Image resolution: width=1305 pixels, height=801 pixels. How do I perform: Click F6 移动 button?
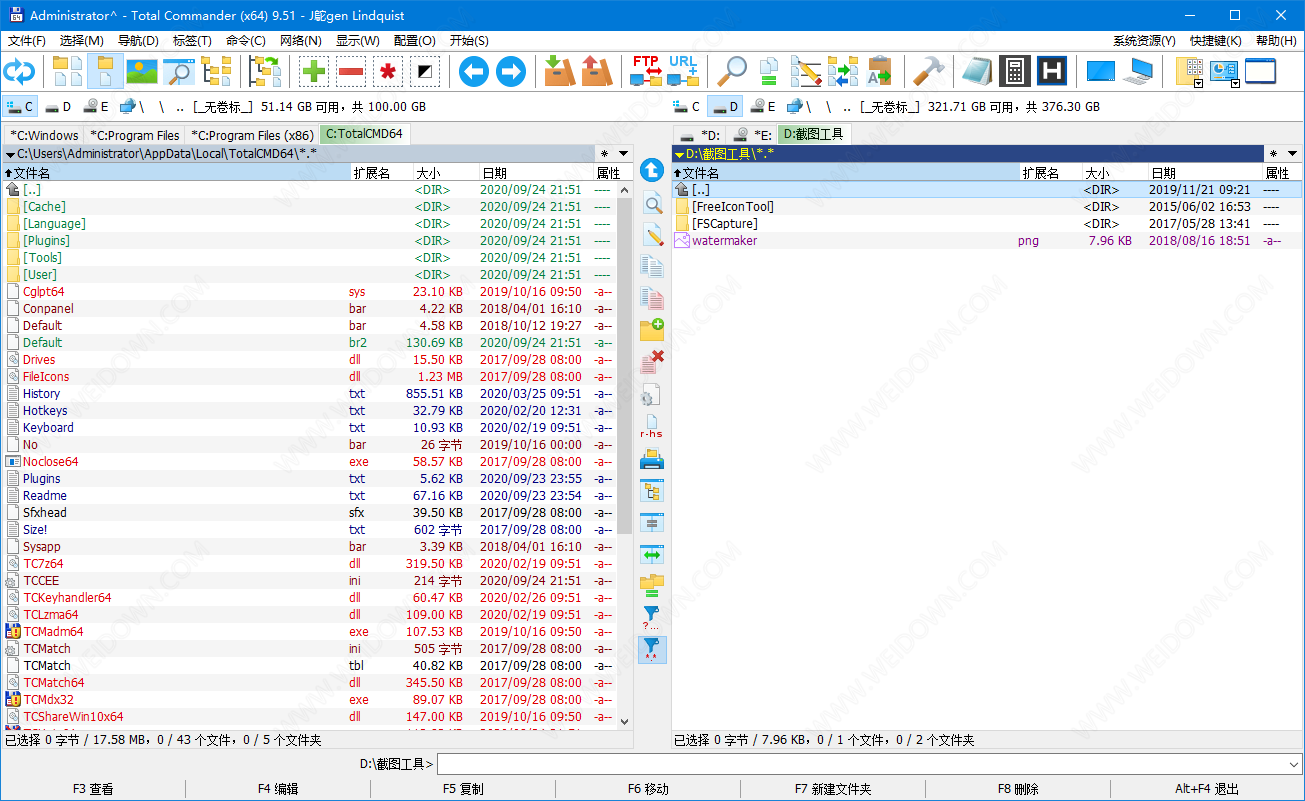pos(648,789)
